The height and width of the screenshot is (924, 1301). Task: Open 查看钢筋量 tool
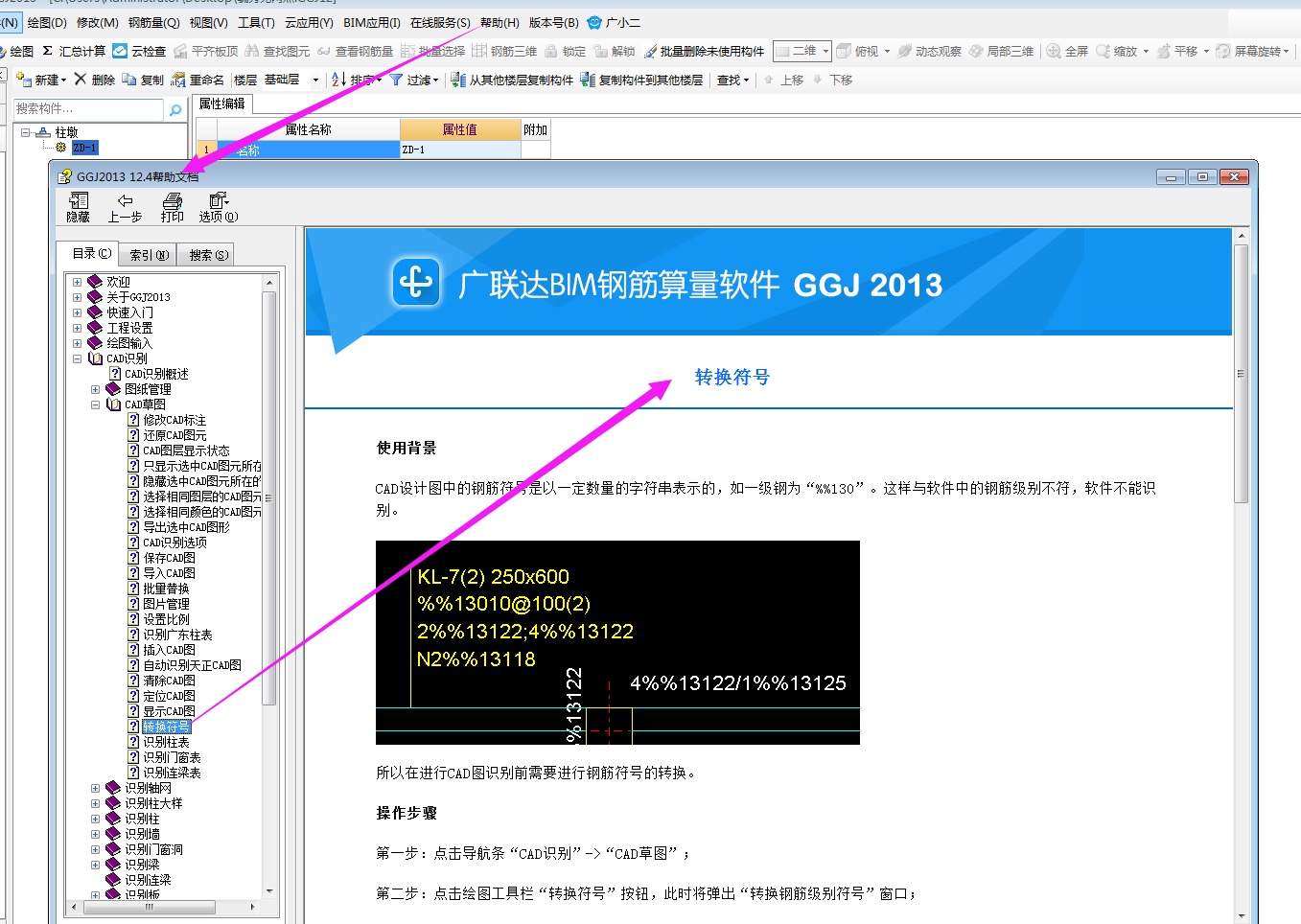coord(354,51)
